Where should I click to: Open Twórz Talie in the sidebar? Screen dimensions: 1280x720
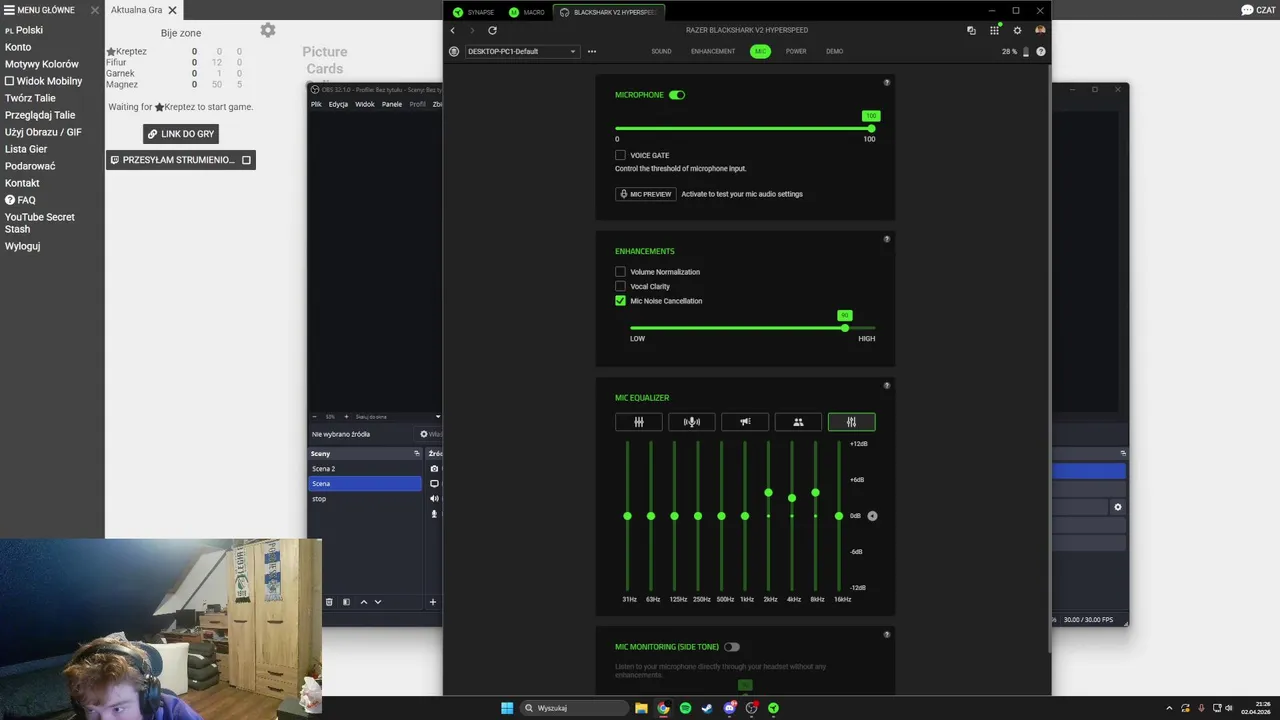coord(30,98)
